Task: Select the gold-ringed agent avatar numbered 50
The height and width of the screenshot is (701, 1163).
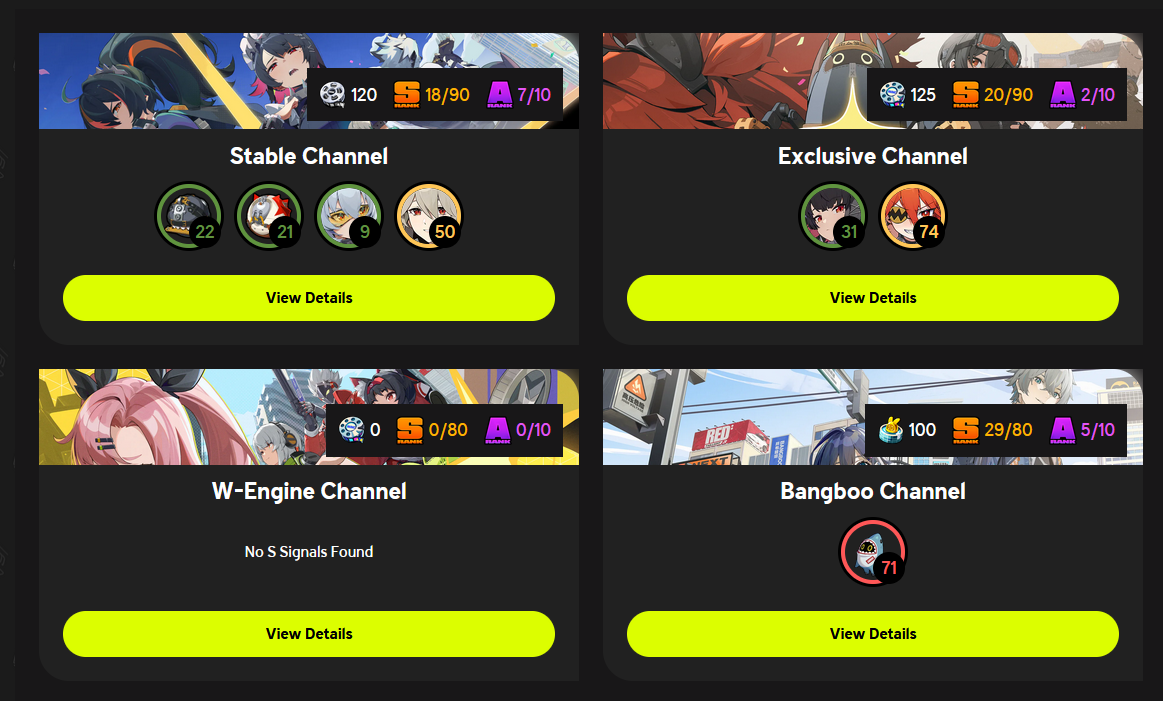Action: tap(429, 217)
